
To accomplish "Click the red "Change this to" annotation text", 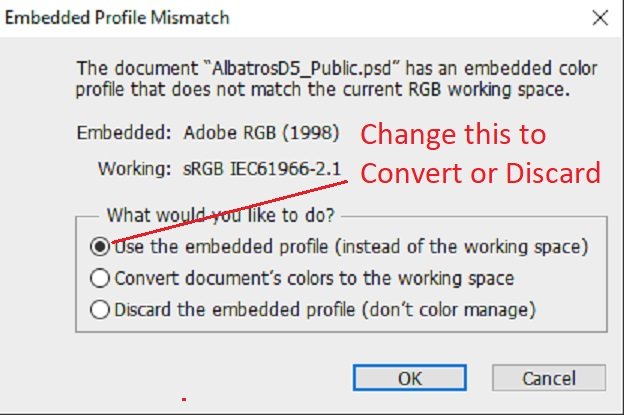I will pos(453,134).
